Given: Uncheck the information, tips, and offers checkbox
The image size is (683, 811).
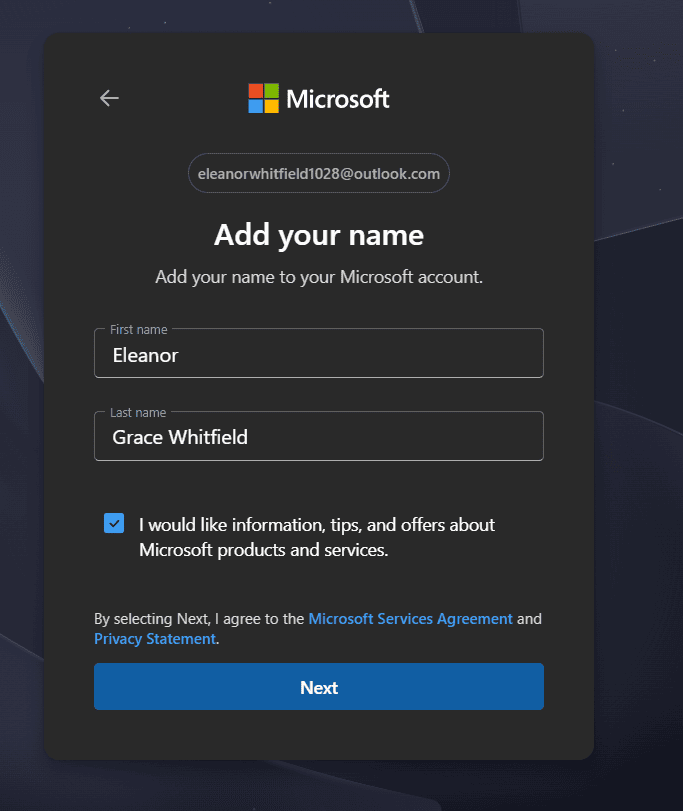Looking at the screenshot, I should 114,523.
